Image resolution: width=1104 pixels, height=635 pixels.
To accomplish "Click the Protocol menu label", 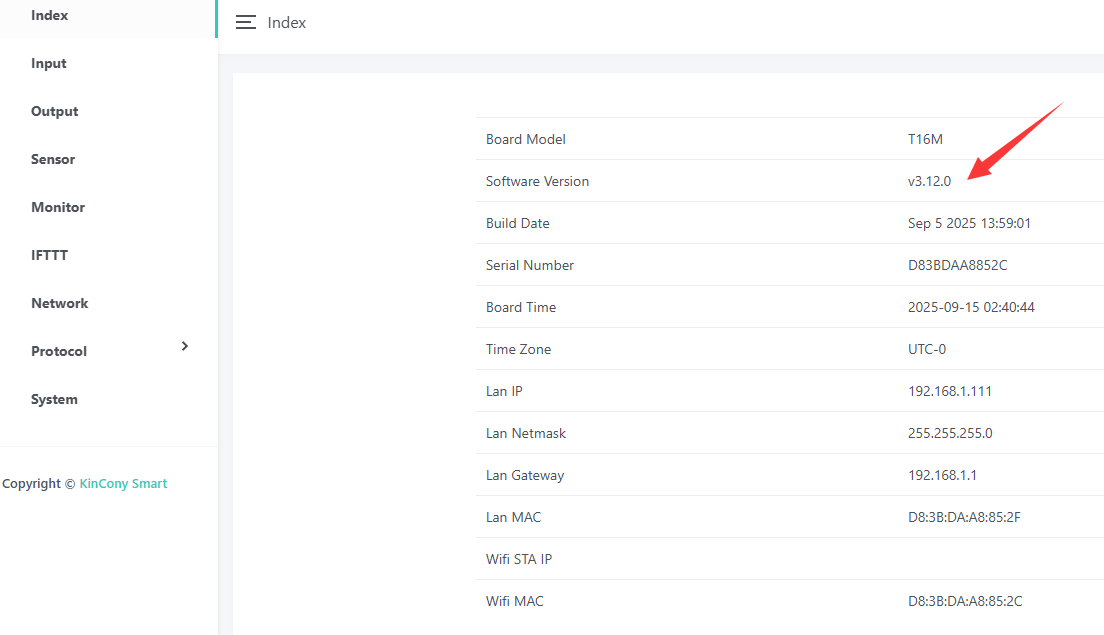I will point(58,352).
